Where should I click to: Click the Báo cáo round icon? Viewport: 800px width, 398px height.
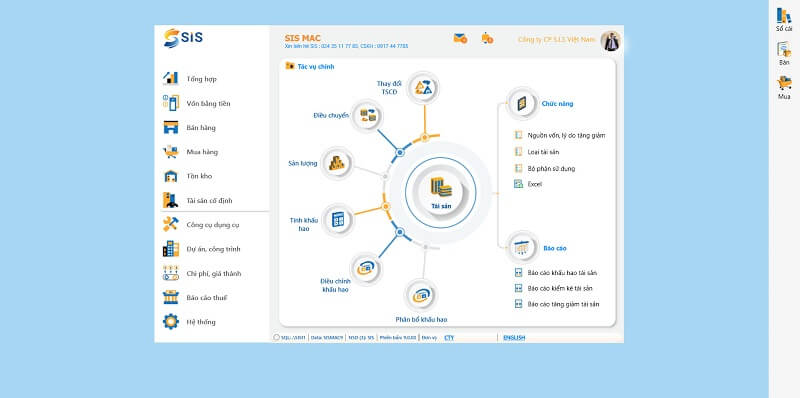[522, 248]
